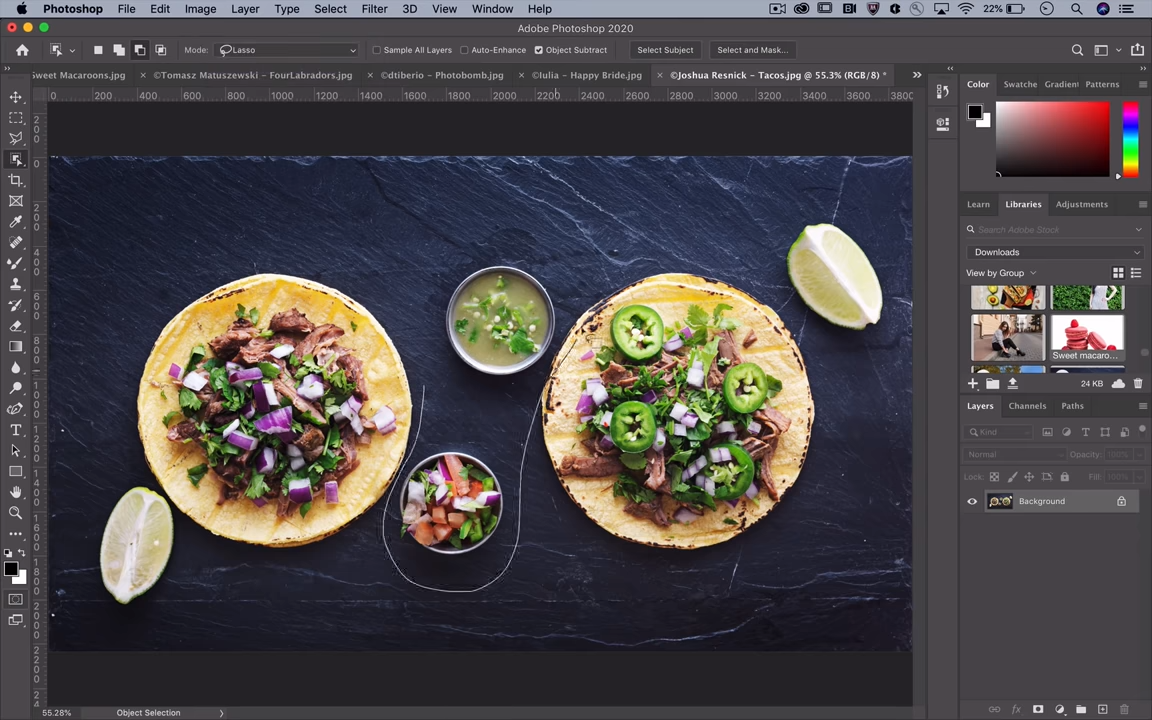The image size is (1152, 720).
Task: Select the Zoom tool in toolbar
Action: [16, 513]
